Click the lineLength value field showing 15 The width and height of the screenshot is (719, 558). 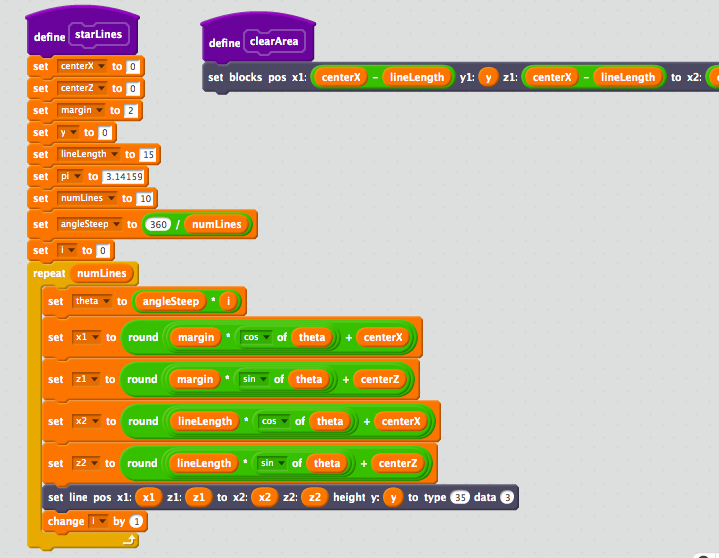pyautogui.click(x=149, y=155)
